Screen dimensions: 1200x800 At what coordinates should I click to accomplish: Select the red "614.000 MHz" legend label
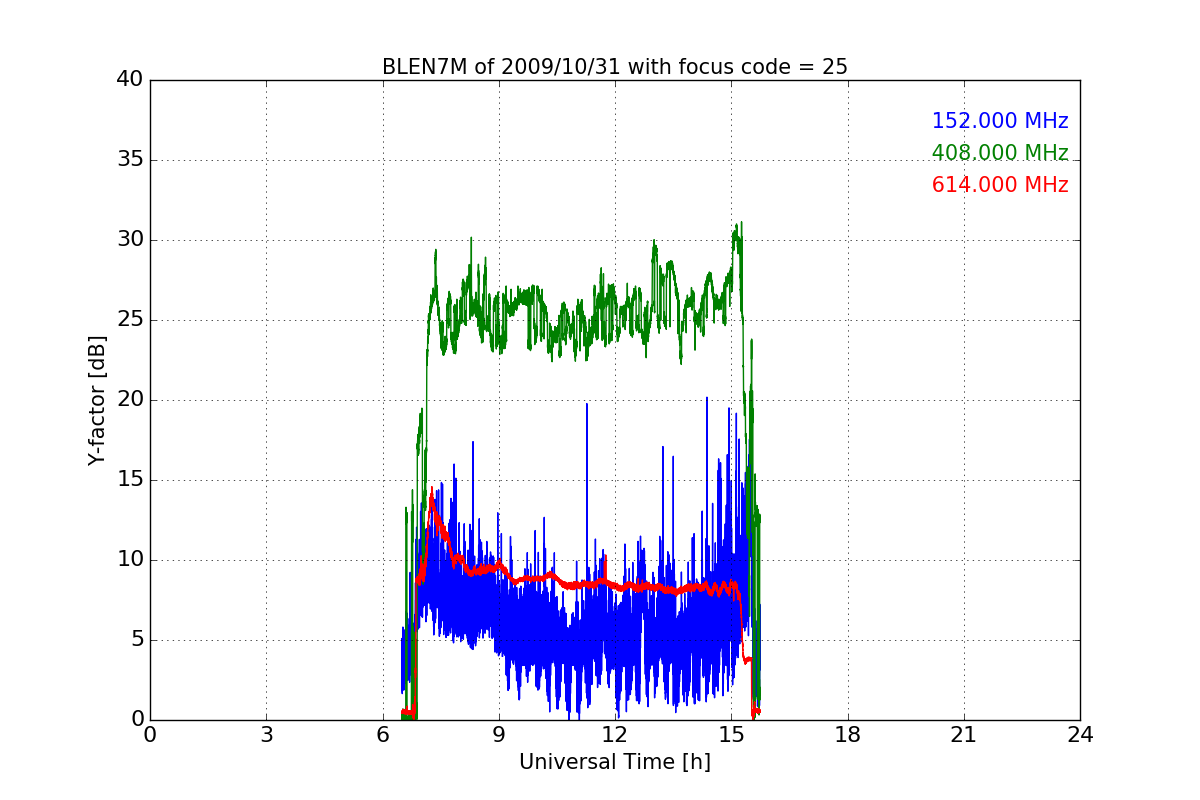coord(1000,185)
